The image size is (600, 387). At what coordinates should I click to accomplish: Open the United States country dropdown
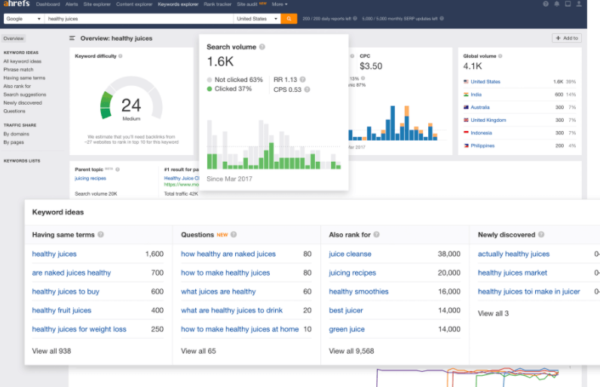[x=257, y=18]
